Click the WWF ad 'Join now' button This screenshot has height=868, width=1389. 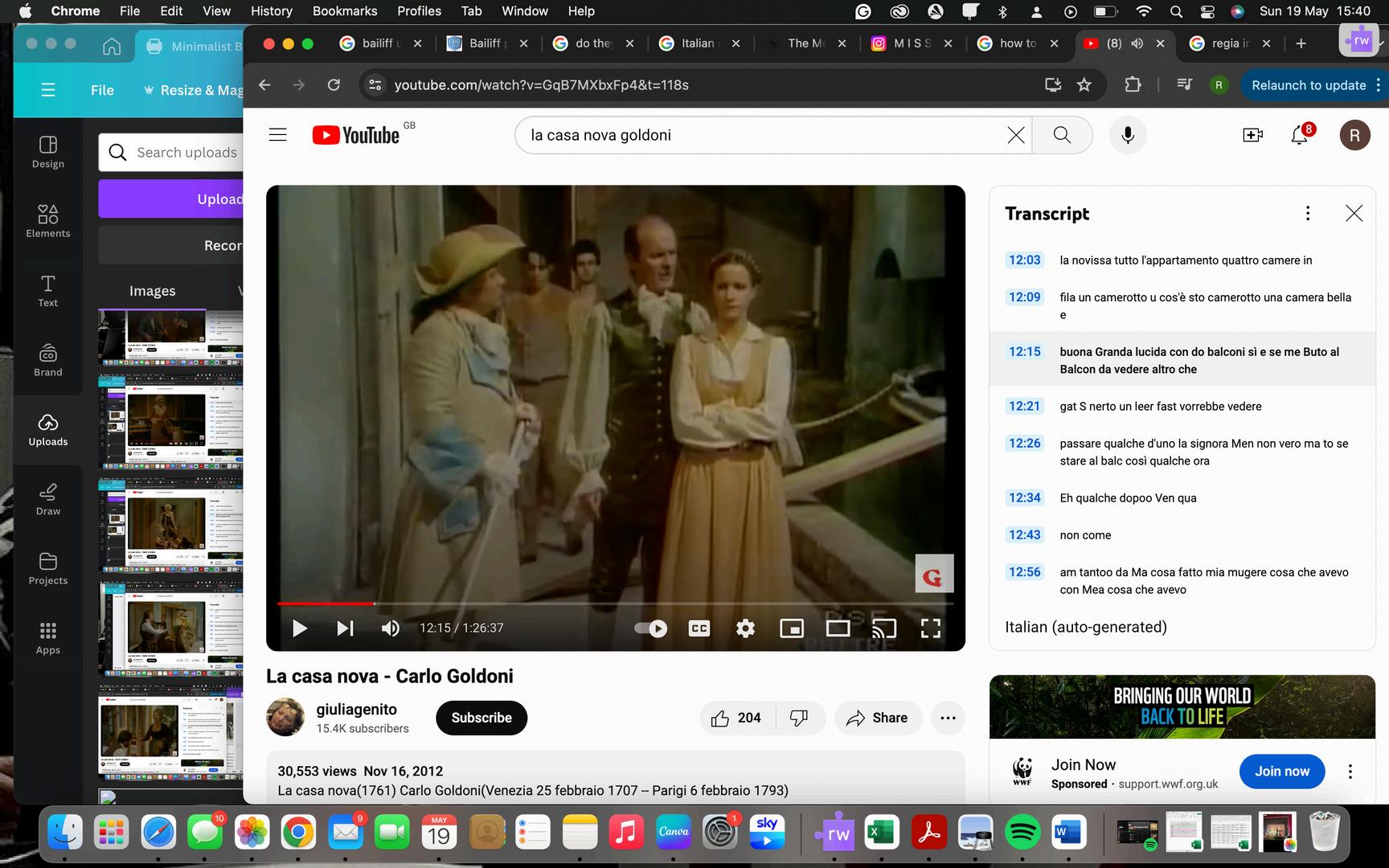1282,772
